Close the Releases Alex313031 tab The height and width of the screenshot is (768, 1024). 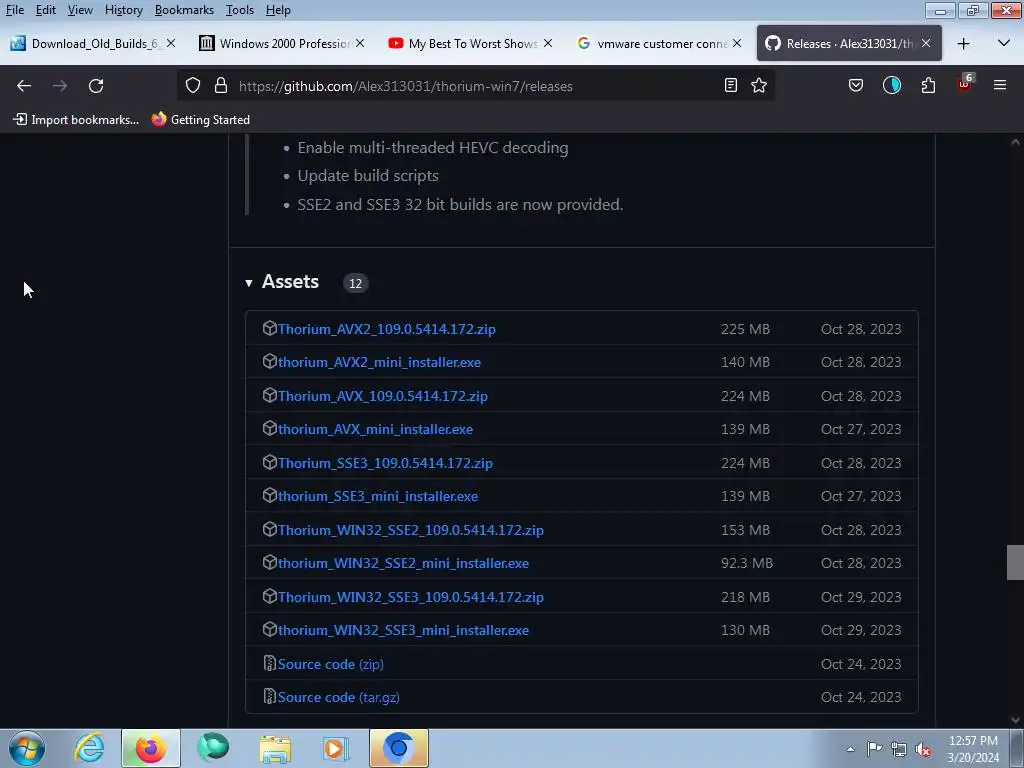point(926,44)
